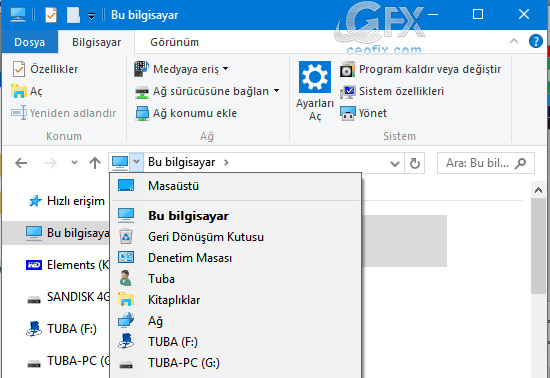Viewport: 550px width, 378px height.
Task: Switch to the Bilgisayar ribbon tab
Action: [x=96, y=42]
